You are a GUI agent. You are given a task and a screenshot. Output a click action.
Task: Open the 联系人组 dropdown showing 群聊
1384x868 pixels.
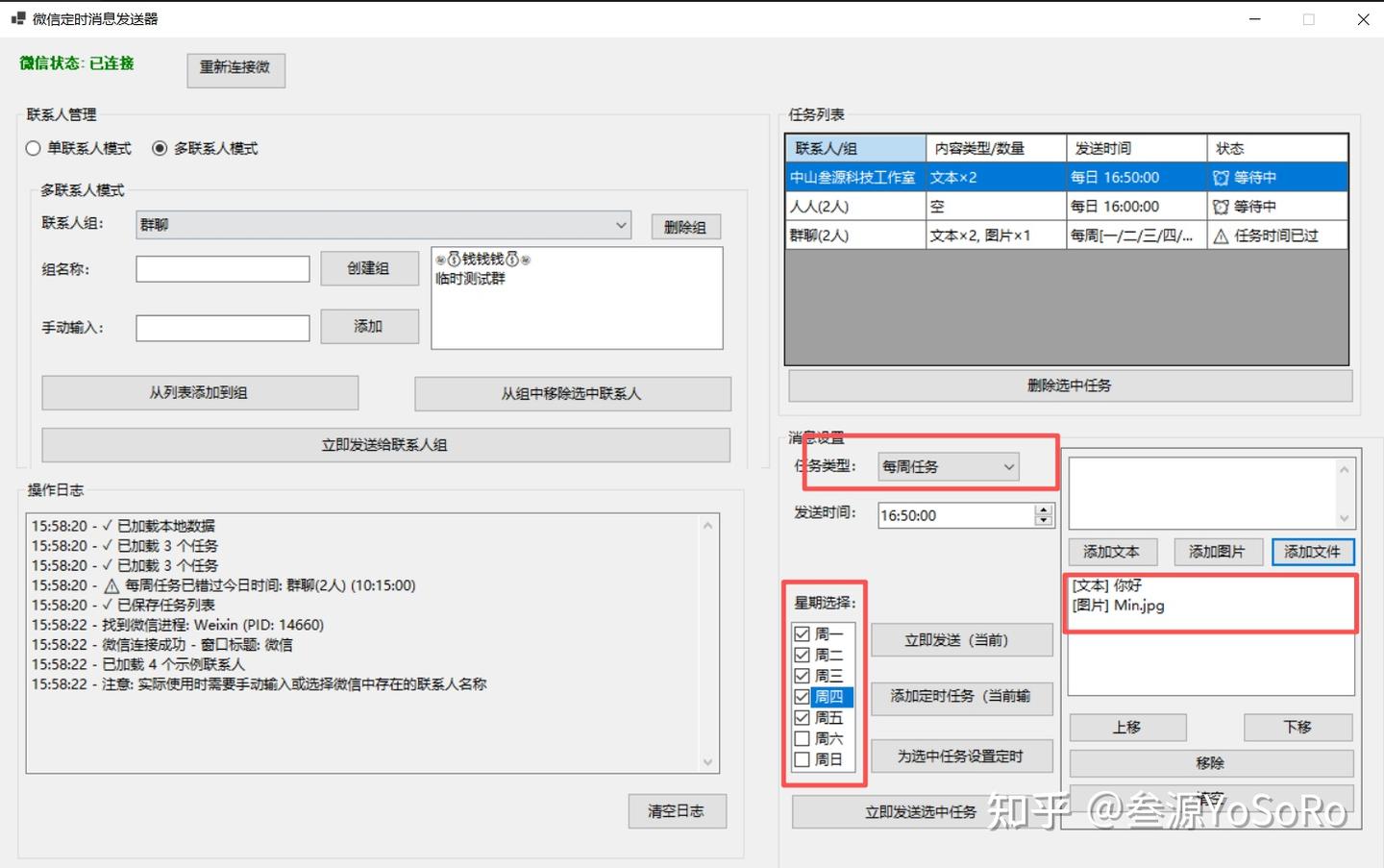pos(383,225)
